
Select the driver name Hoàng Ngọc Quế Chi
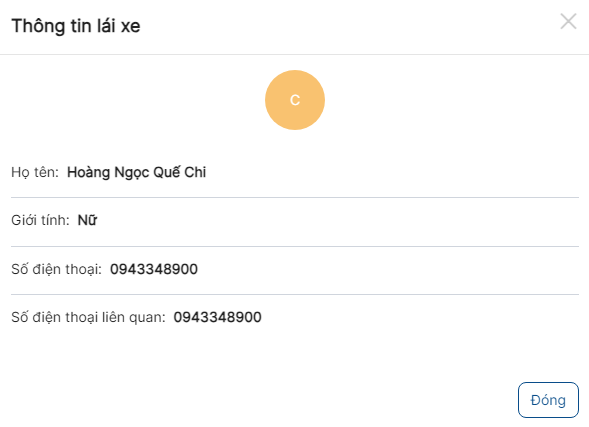point(136,172)
